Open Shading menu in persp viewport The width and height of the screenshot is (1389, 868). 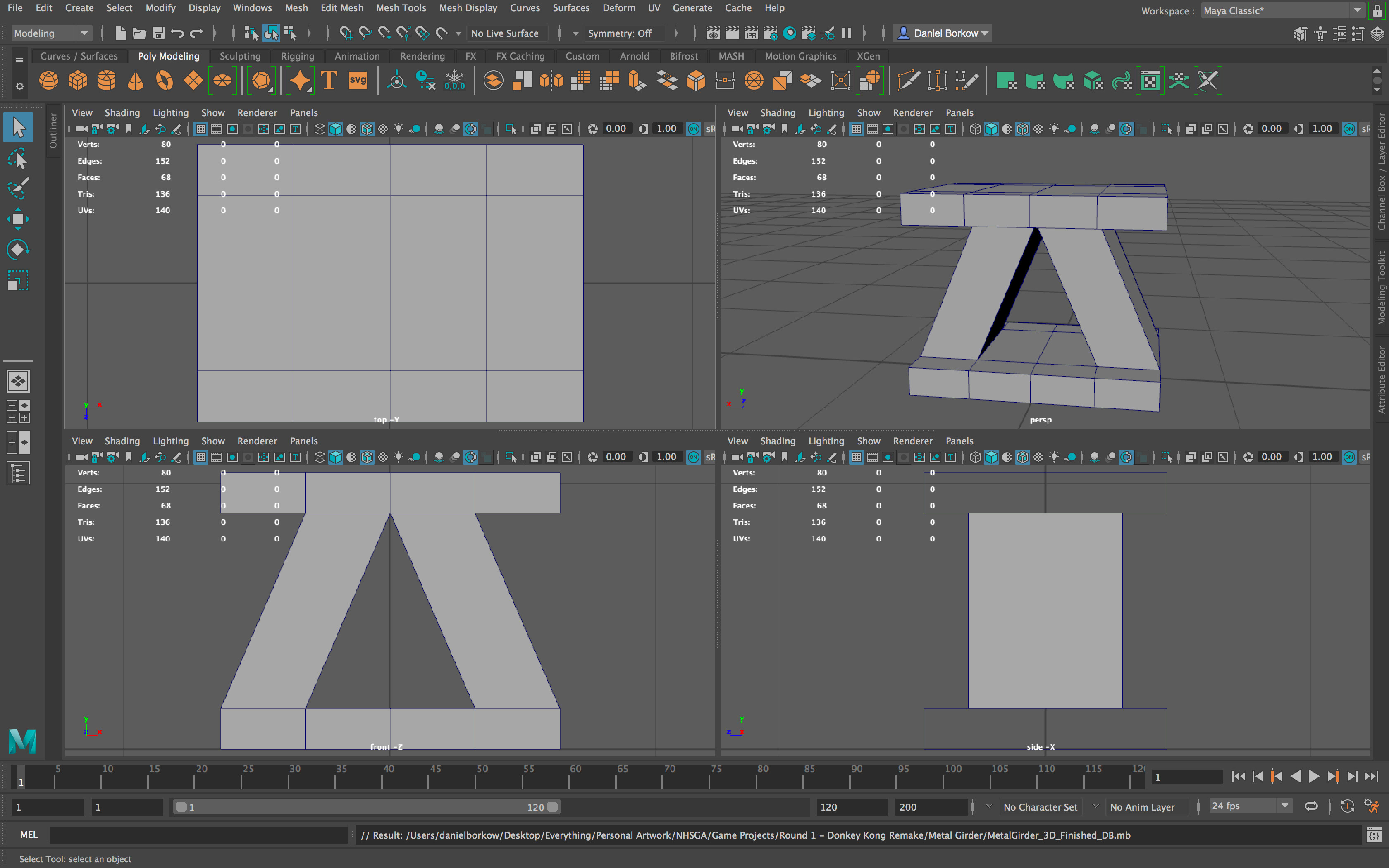coord(777,112)
